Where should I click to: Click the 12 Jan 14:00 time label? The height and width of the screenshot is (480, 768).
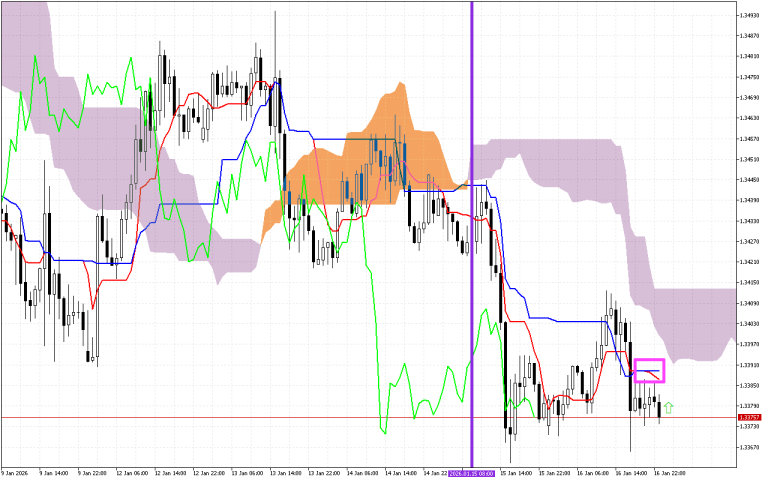[x=170, y=474]
